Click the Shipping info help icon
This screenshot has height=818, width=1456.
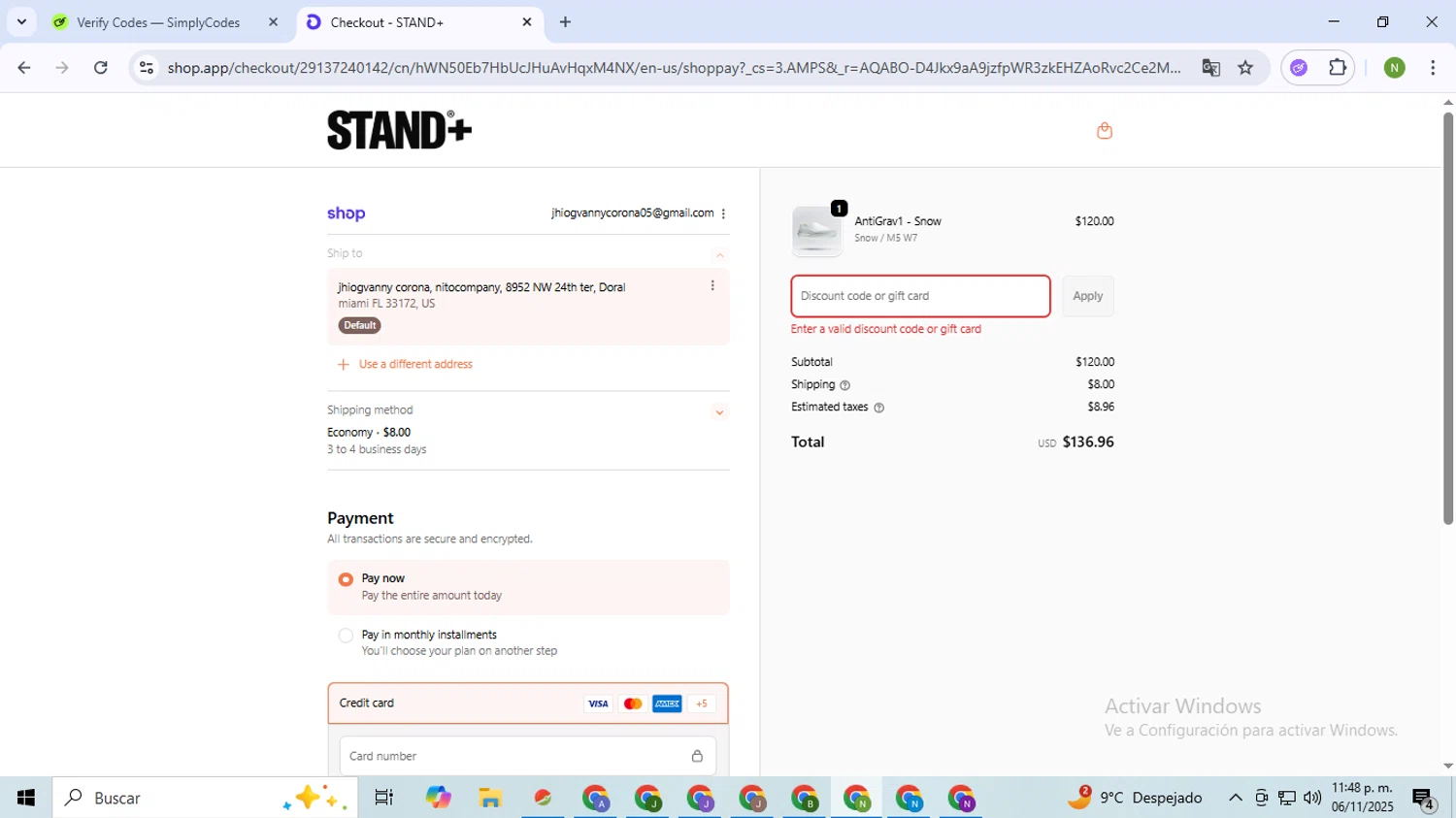click(844, 385)
